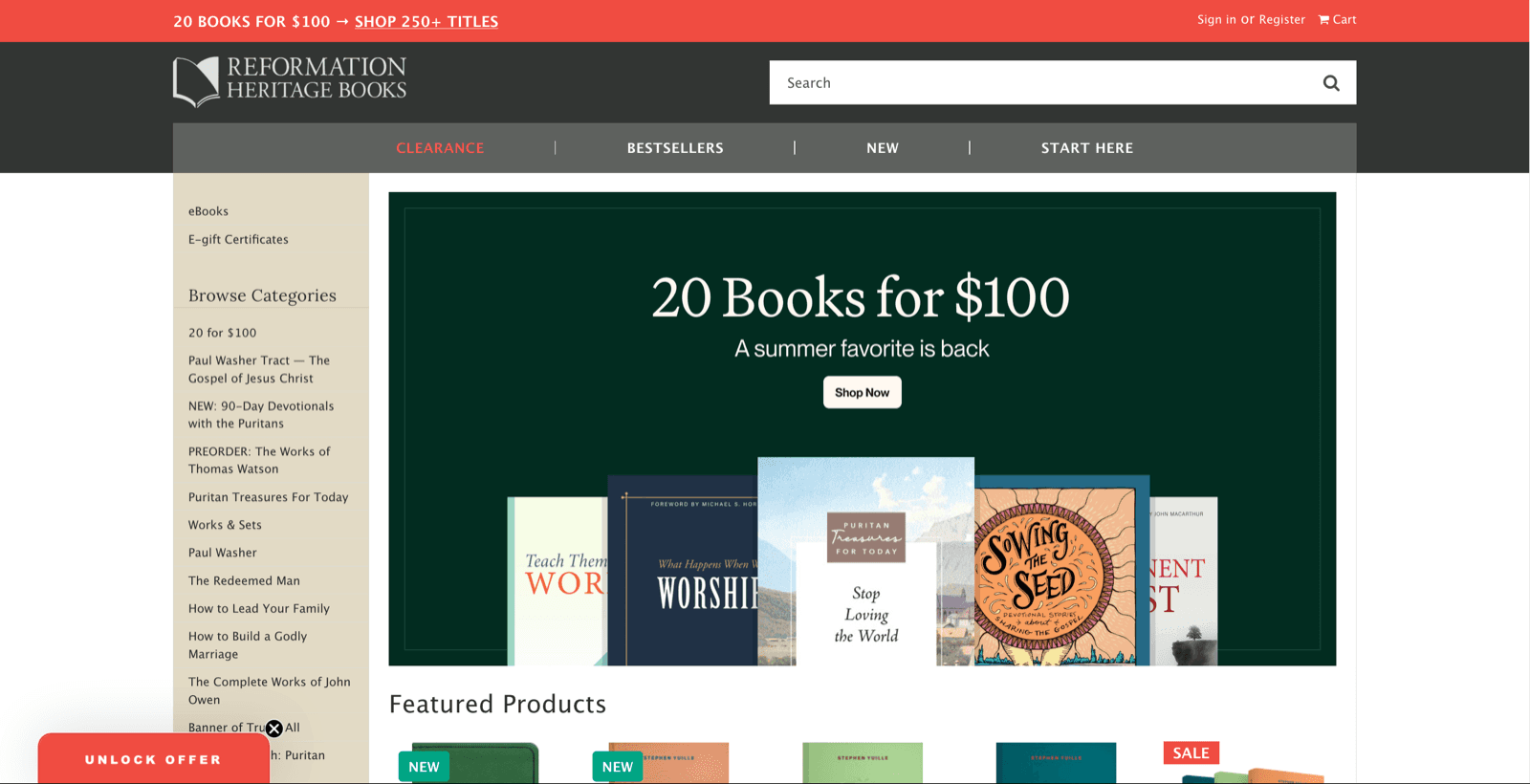Click the Unlock Offer button
Screen dimensions: 1530x784
click(x=153, y=759)
